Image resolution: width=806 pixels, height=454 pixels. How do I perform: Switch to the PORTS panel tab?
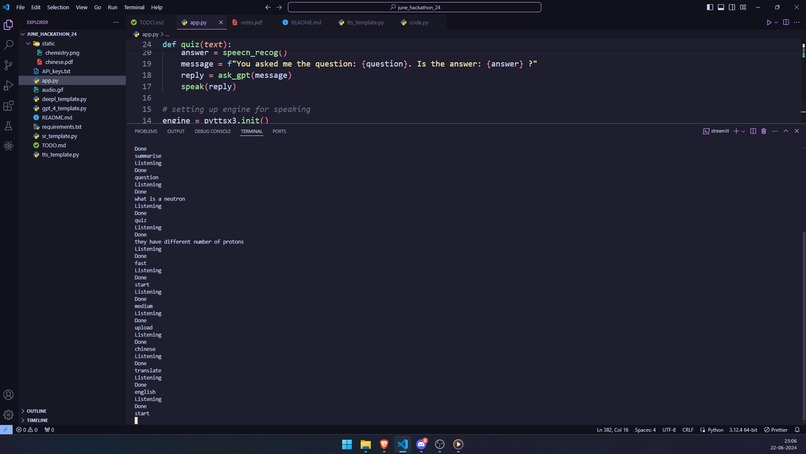(279, 131)
